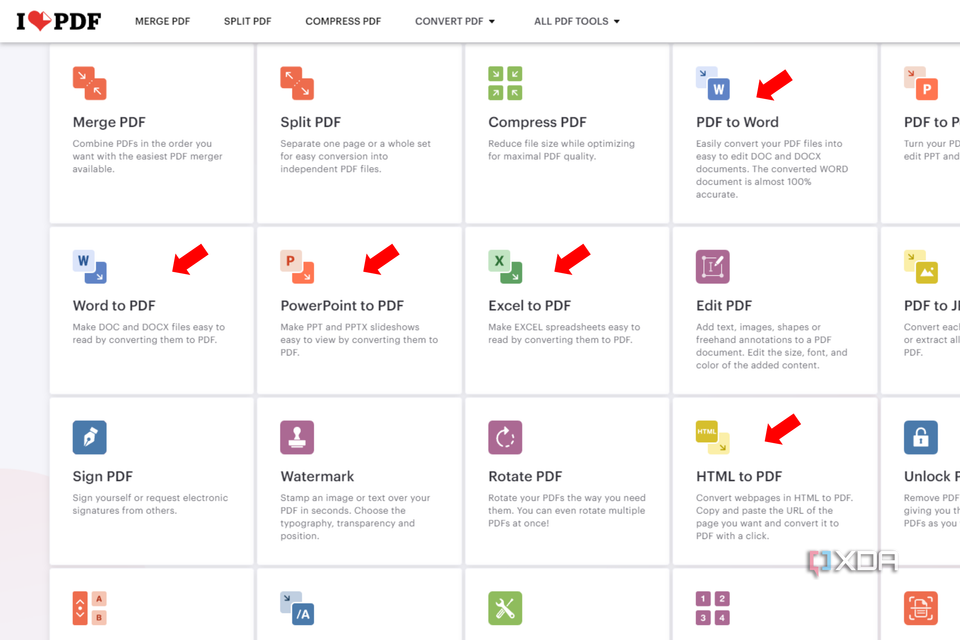This screenshot has height=640, width=960.
Task: Click the Watermark card title
Action: (317, 477)
